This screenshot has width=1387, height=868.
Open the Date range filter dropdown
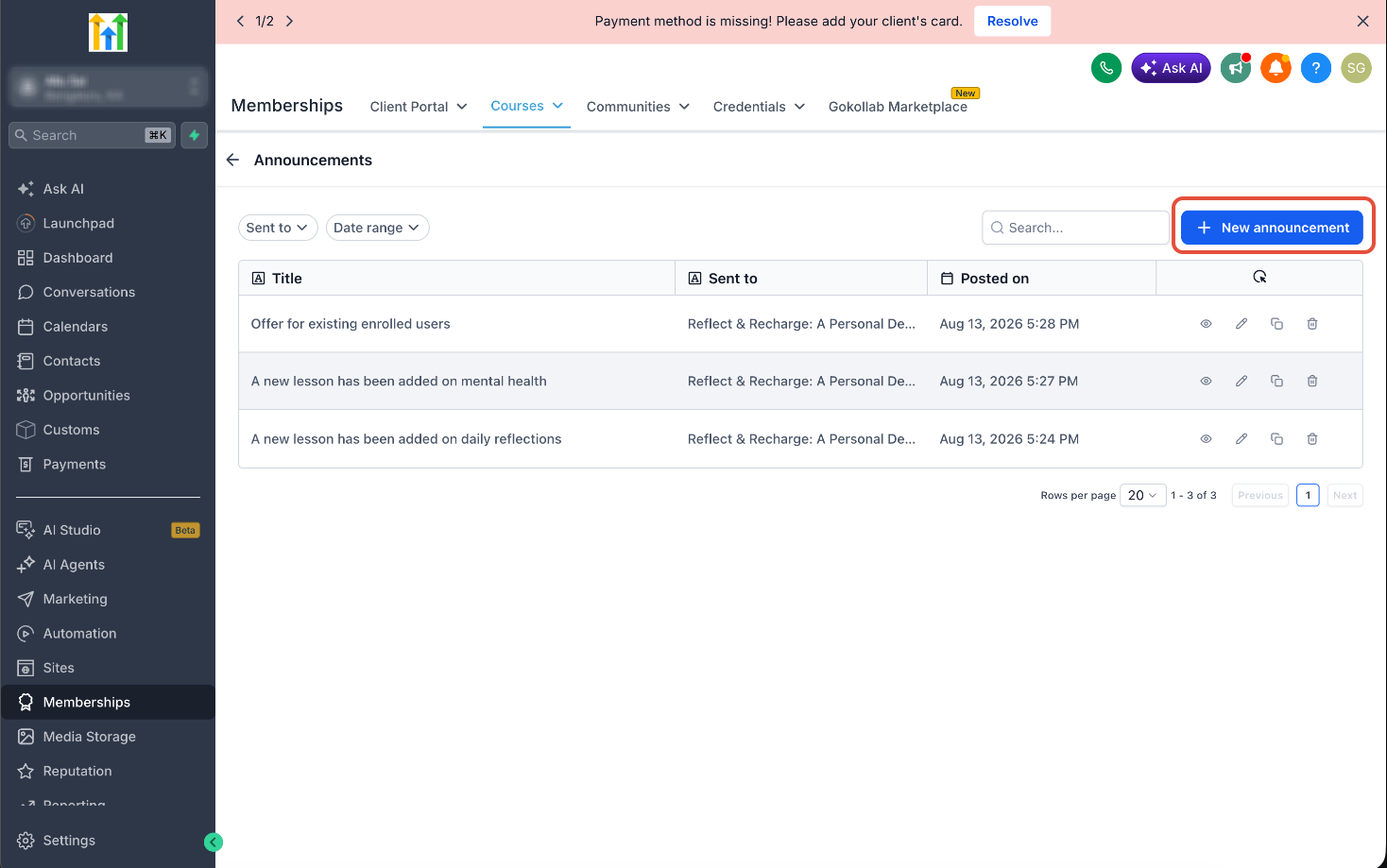point(377,228)
